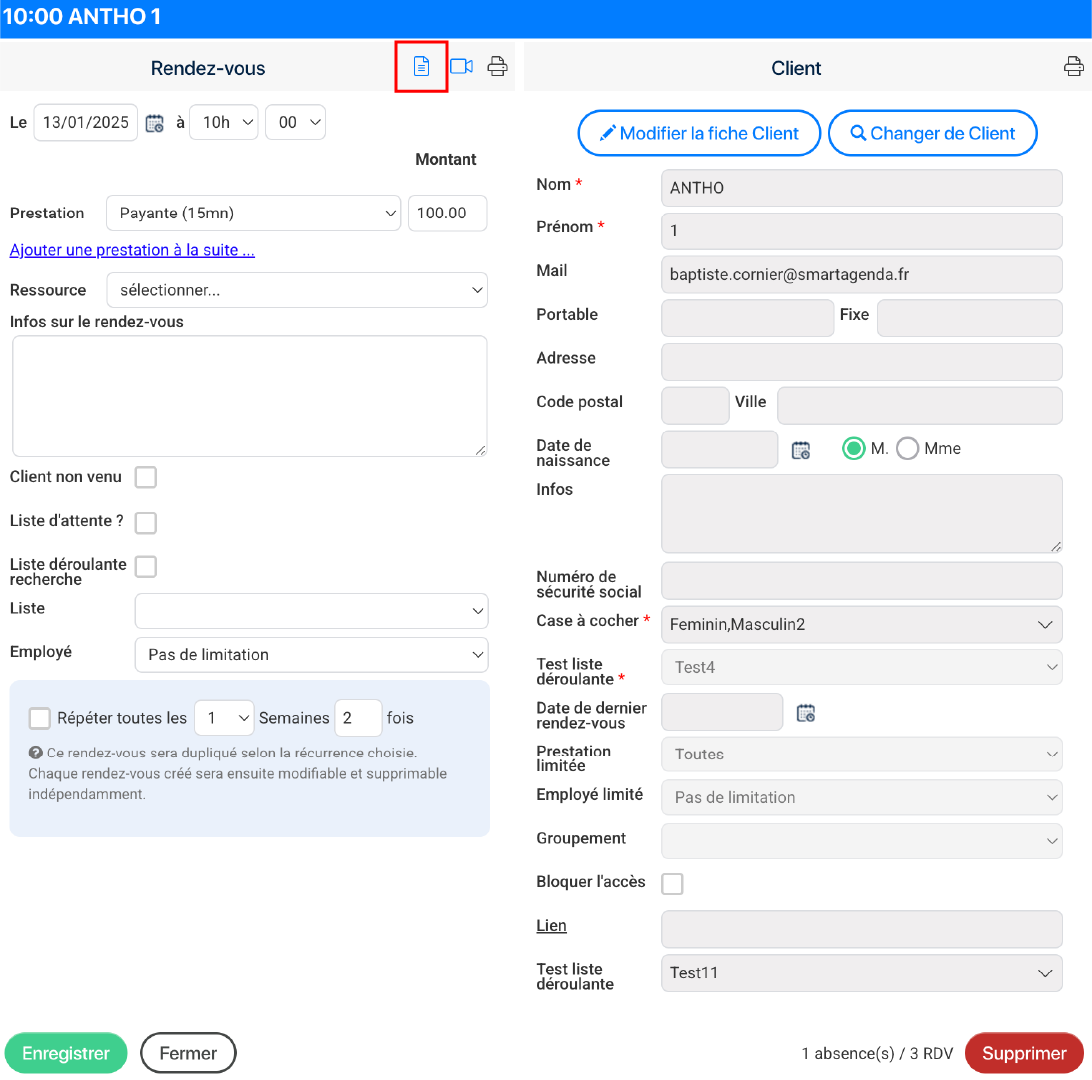The image size is (1092, 1080).
Task: Select the Mme radio button
Action: [907, 449]
